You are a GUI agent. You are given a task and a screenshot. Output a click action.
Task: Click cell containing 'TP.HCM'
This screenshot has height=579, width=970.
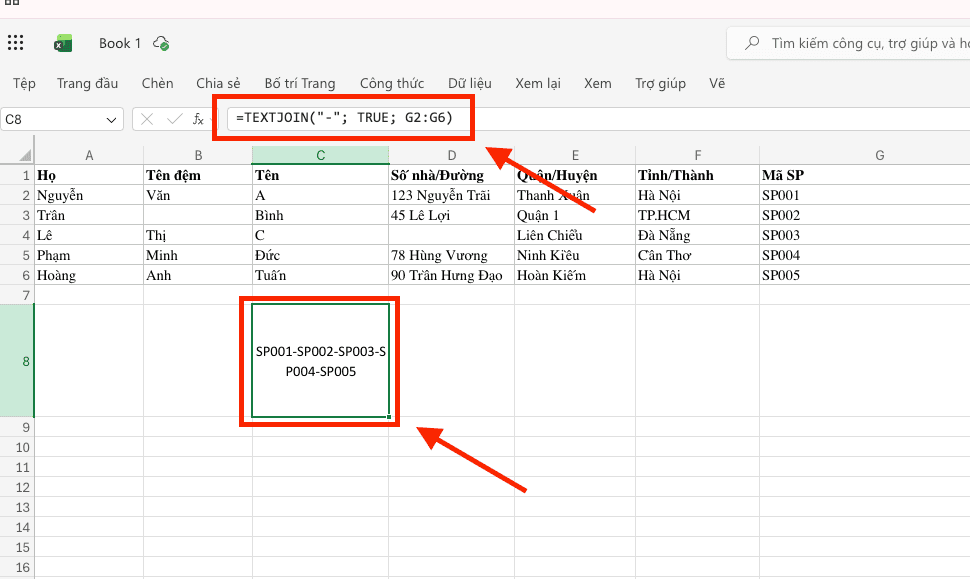[697, 215]
